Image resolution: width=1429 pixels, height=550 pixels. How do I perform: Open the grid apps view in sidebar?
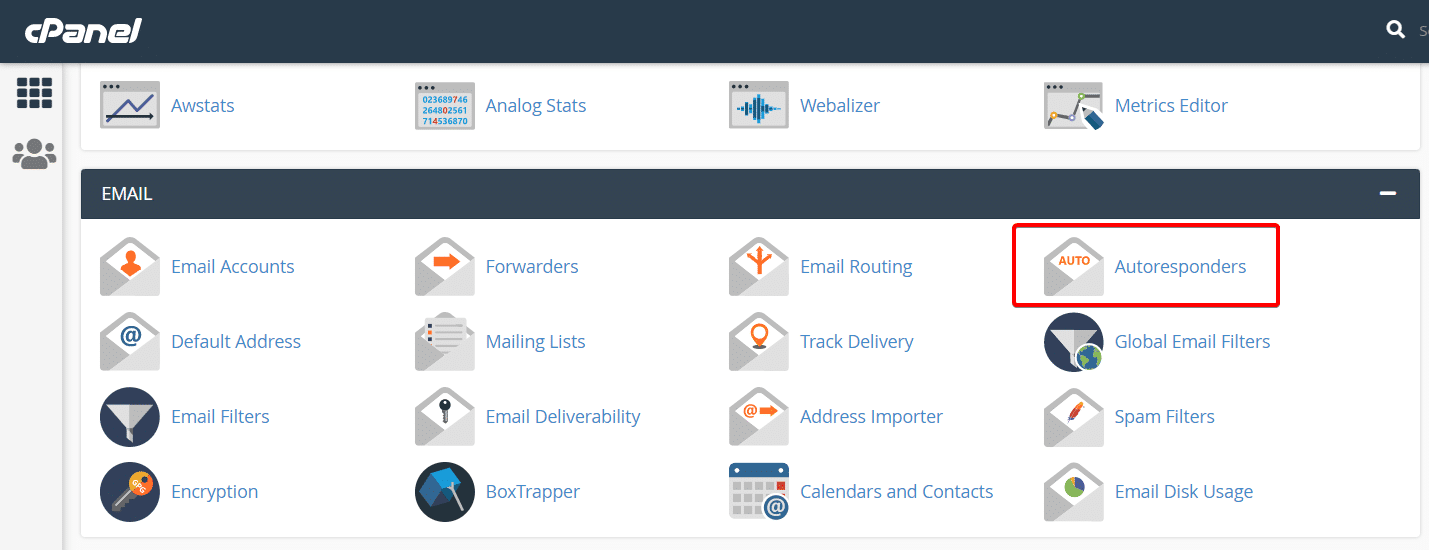coord(34,93)
